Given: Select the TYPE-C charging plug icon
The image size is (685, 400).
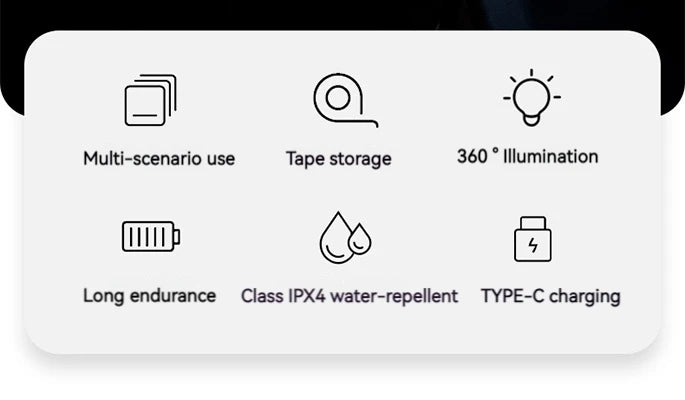Looking at the screenshot, I should 532,238.
